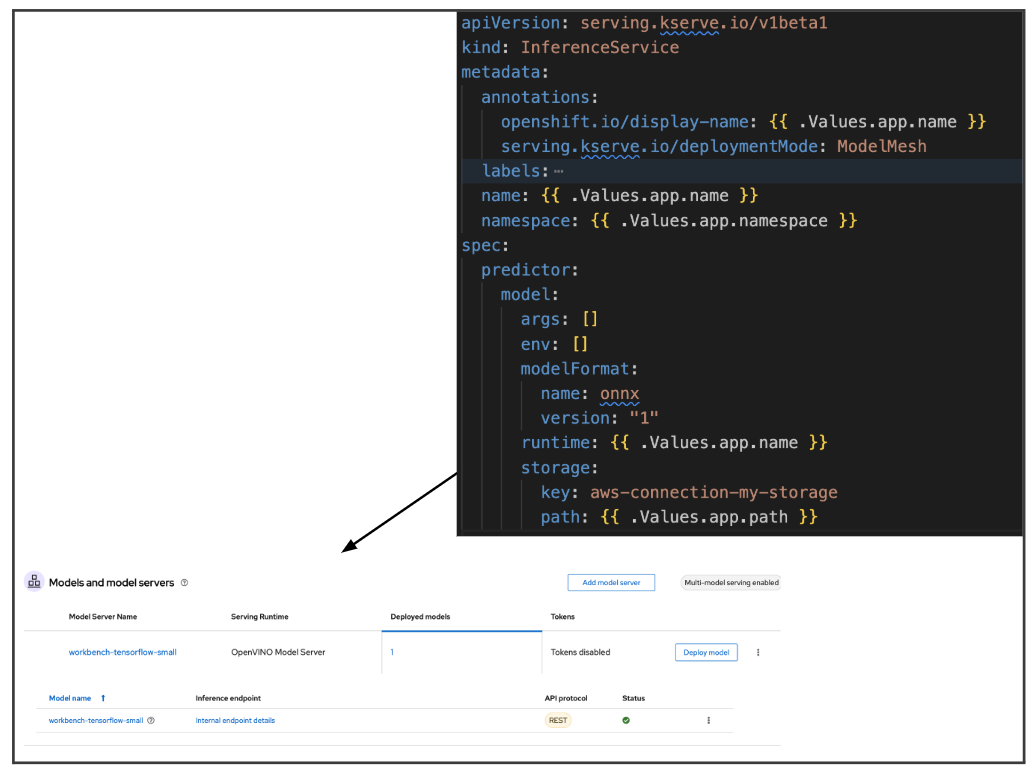Click the Deployed models column header
Screen dimensions: 1033x772
pos(420,617)
